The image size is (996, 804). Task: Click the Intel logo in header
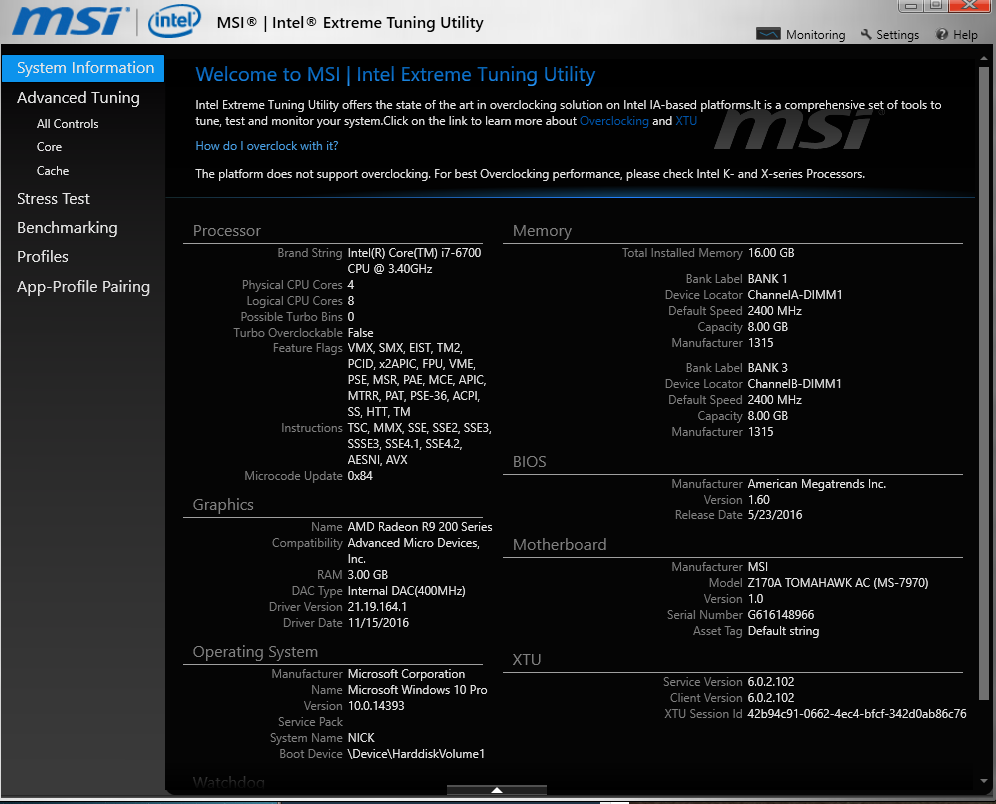click(x=173, y=22)
